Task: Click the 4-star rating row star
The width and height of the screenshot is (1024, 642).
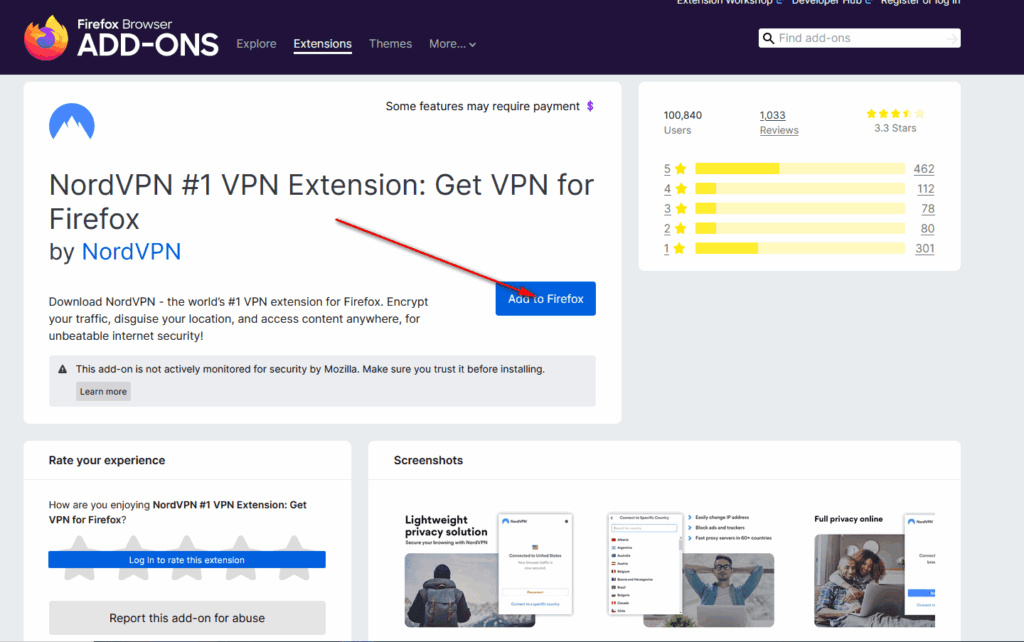Action: coord(680,189)
